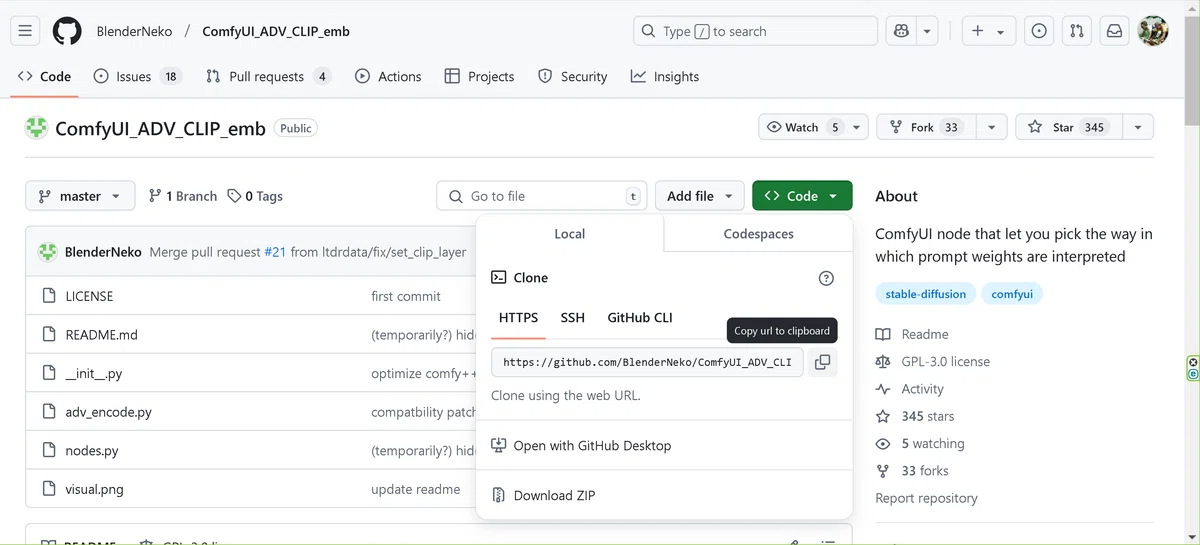
Task: Open the Actions tab
Action: (x=388, y=76)
